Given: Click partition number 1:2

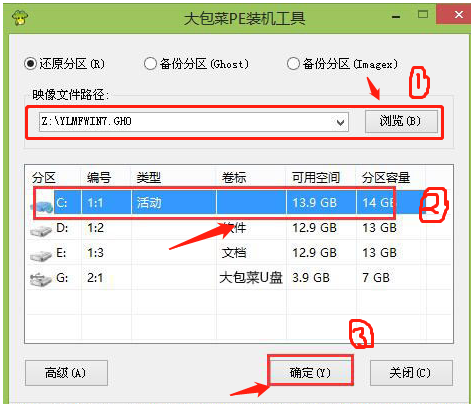Looking at the screenshot, I should tap(95, 228).
